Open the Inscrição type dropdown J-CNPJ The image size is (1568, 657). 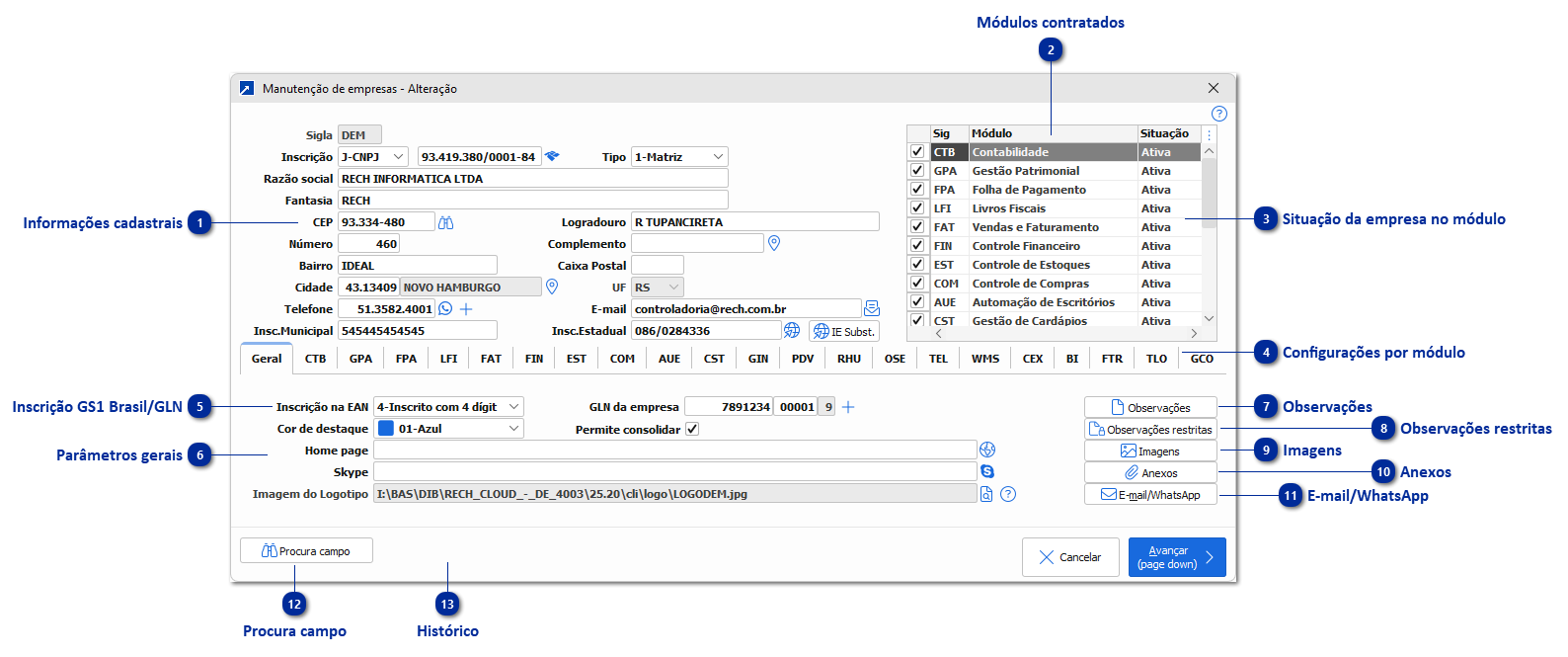point(373,157)
